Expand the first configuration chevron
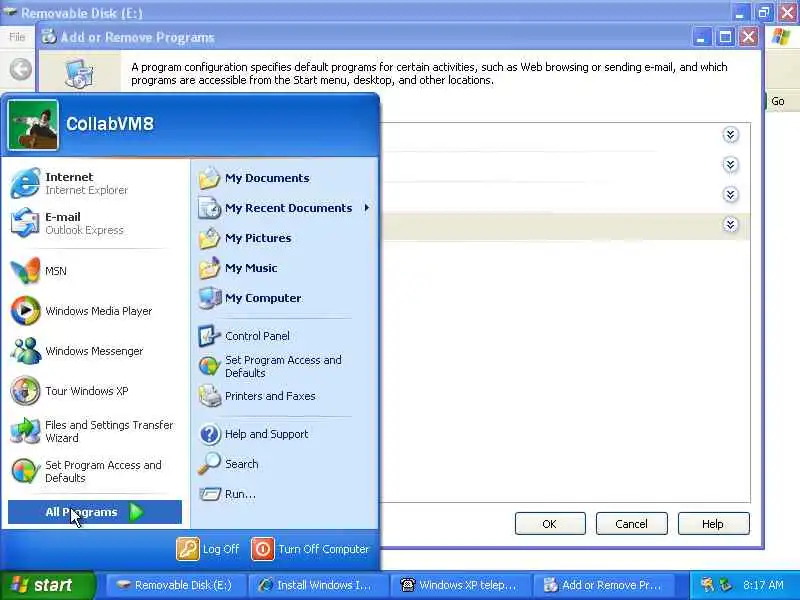 (x=731, y=135)
